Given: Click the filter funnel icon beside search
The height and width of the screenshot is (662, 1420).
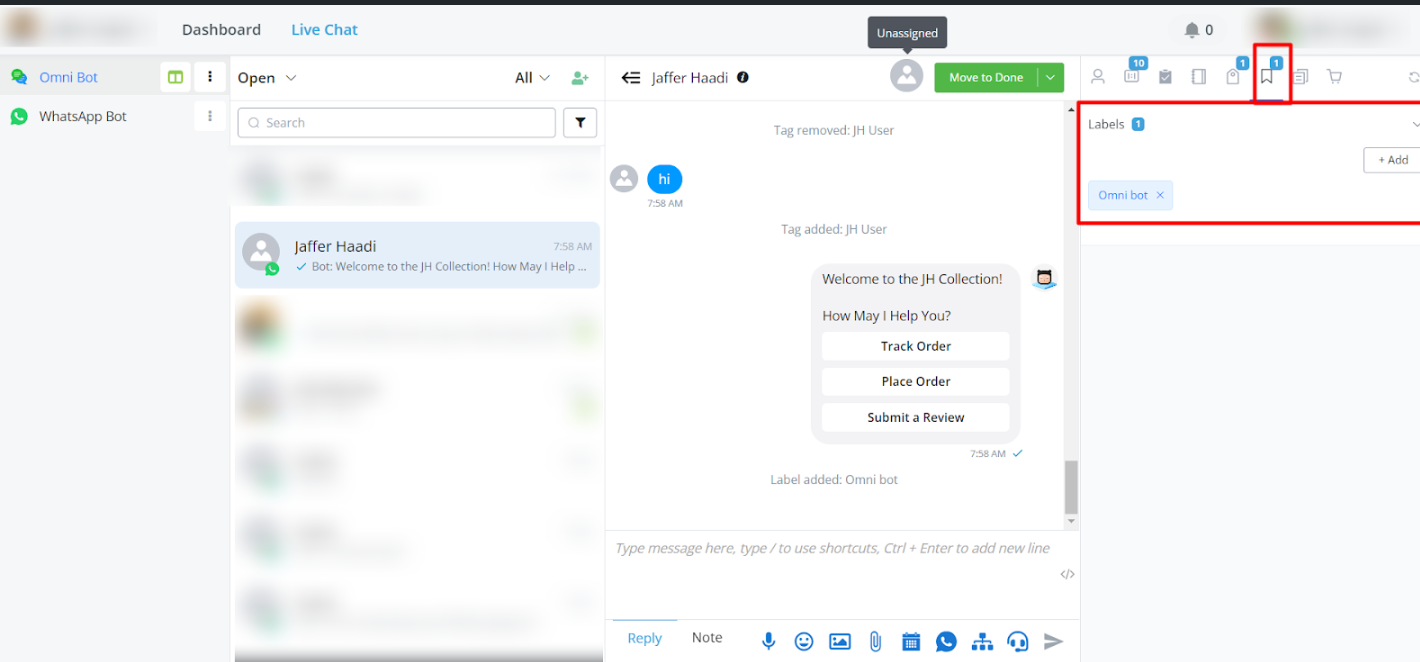Looking at the screenshot, I should [x=580, y=122].
